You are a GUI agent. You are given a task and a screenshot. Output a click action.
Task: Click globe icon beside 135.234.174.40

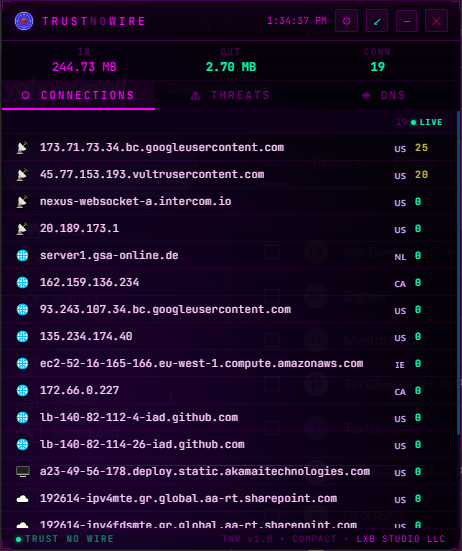click(22, 337)
